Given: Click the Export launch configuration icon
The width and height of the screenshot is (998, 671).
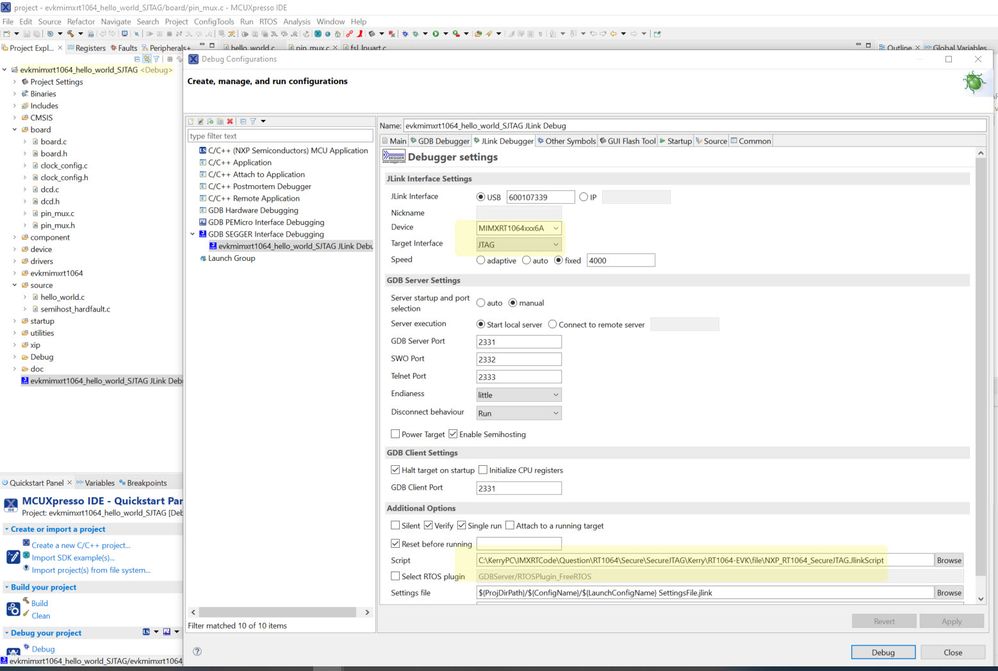Looking at the screenshot, I should point(210,121).
